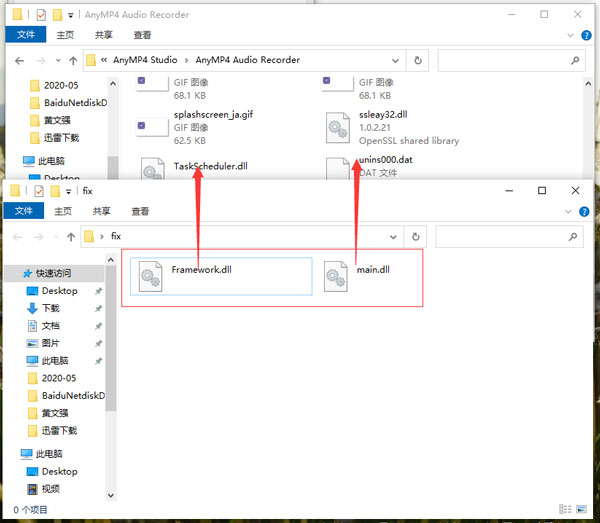
Task: Open 文档 in fix navigation pane
Action: 51,326
